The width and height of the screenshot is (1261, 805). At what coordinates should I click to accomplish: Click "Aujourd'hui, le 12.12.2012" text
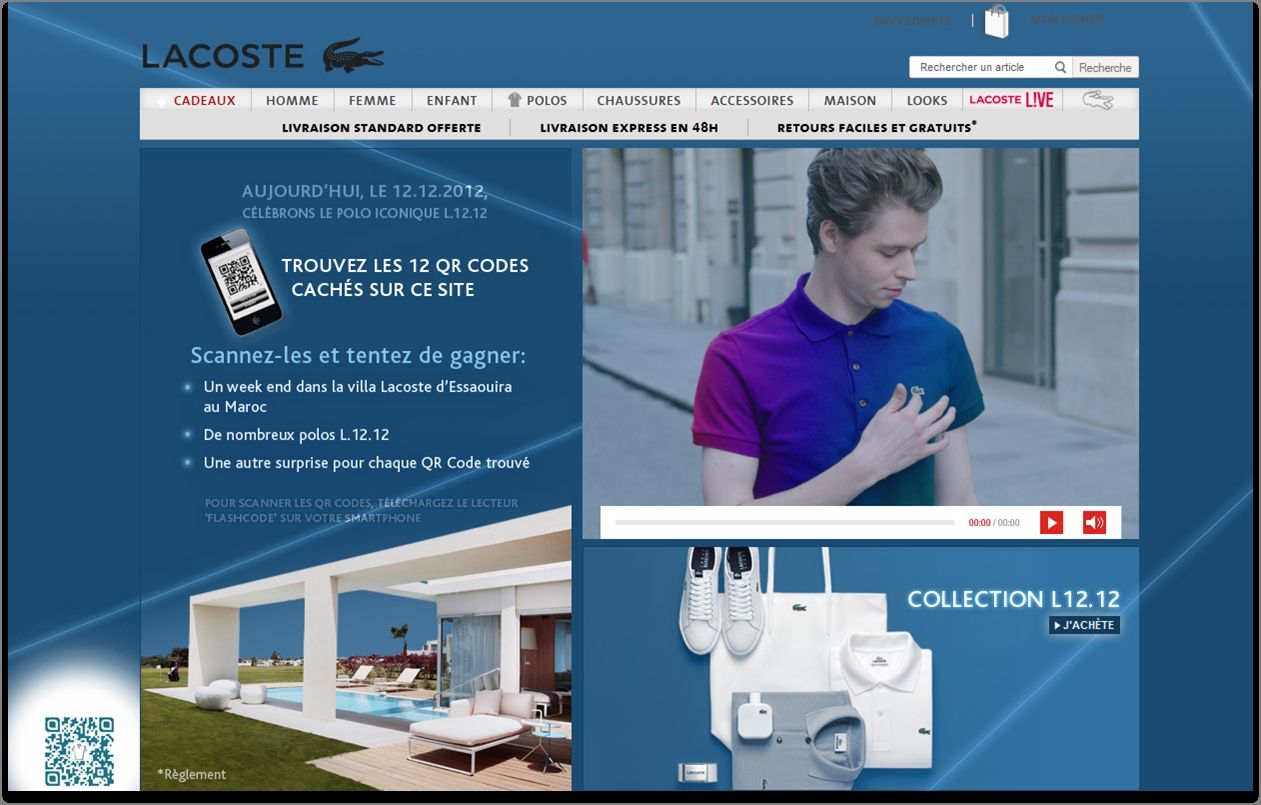(x=365, y=191)
